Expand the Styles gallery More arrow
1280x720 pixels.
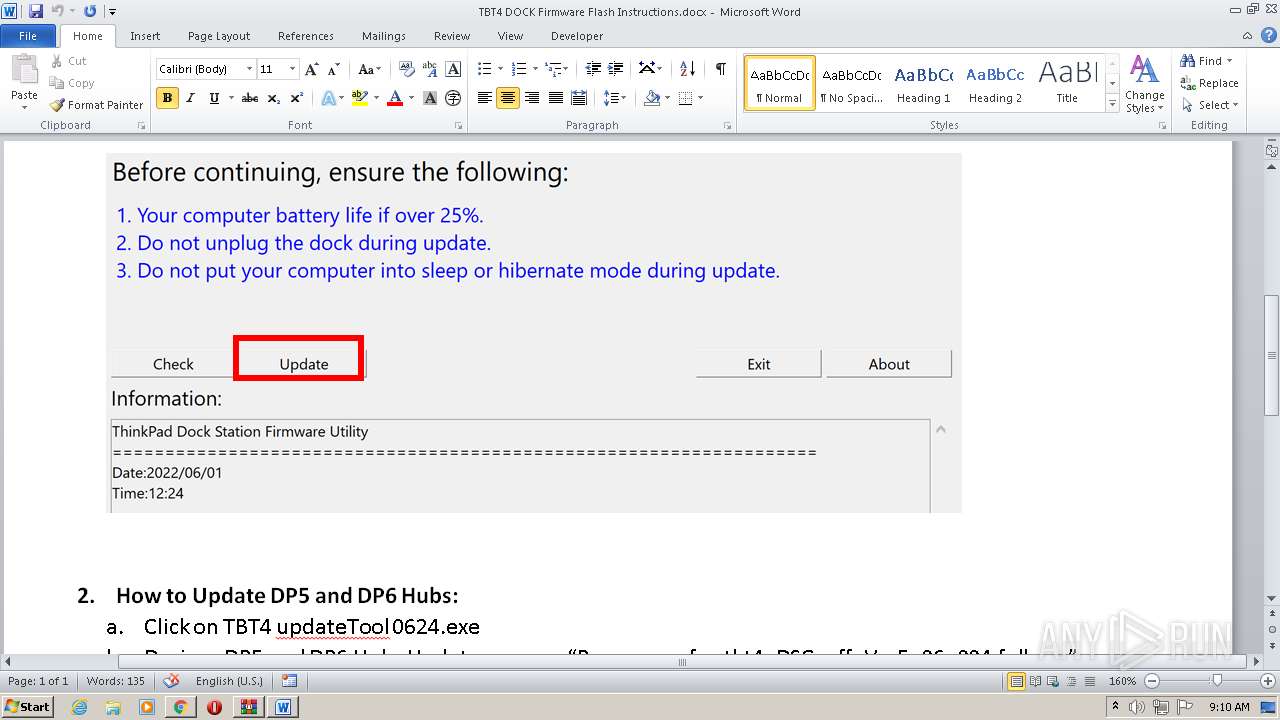tap(1112, 104)
